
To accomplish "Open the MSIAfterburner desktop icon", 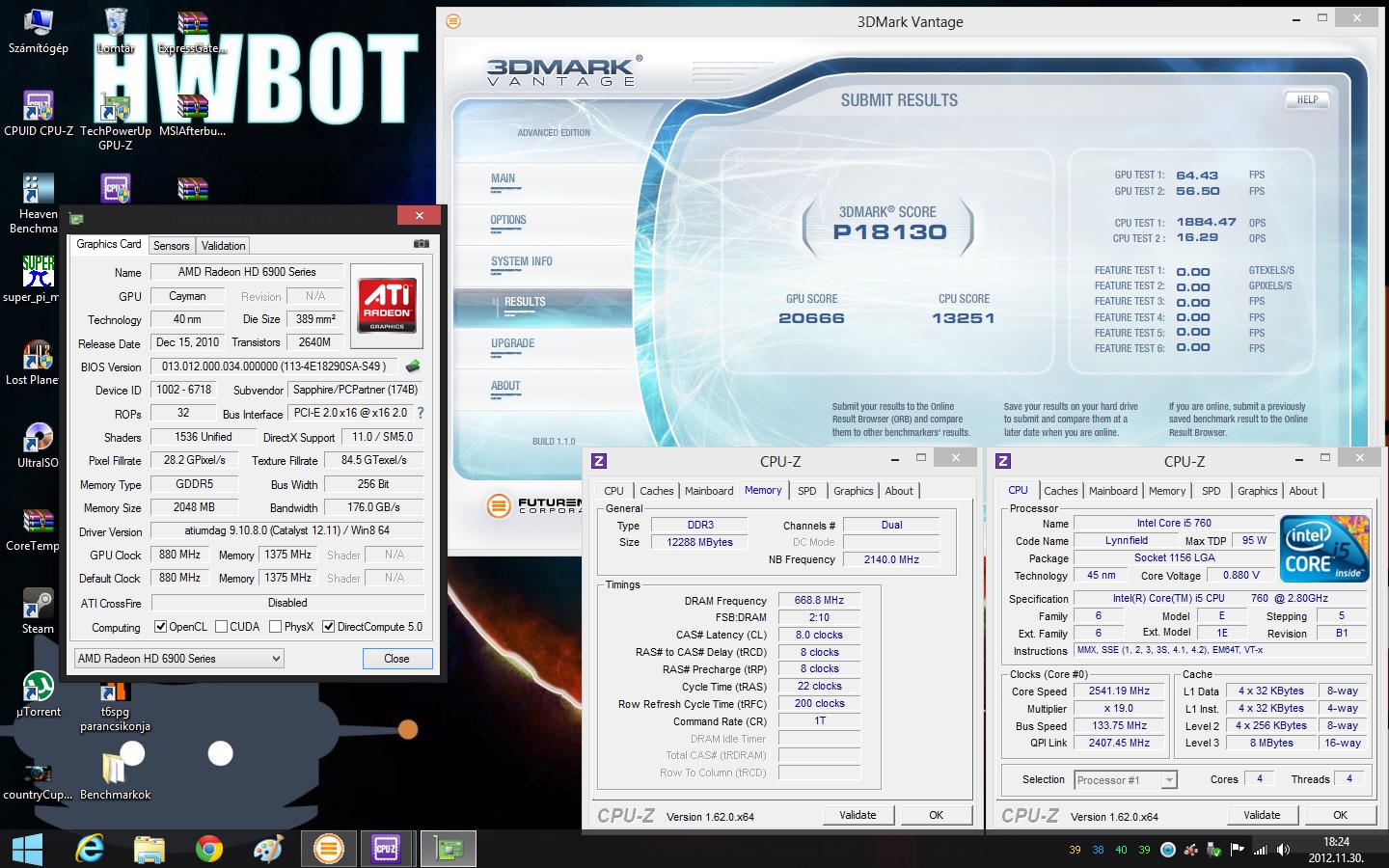I will coord(192,114).
